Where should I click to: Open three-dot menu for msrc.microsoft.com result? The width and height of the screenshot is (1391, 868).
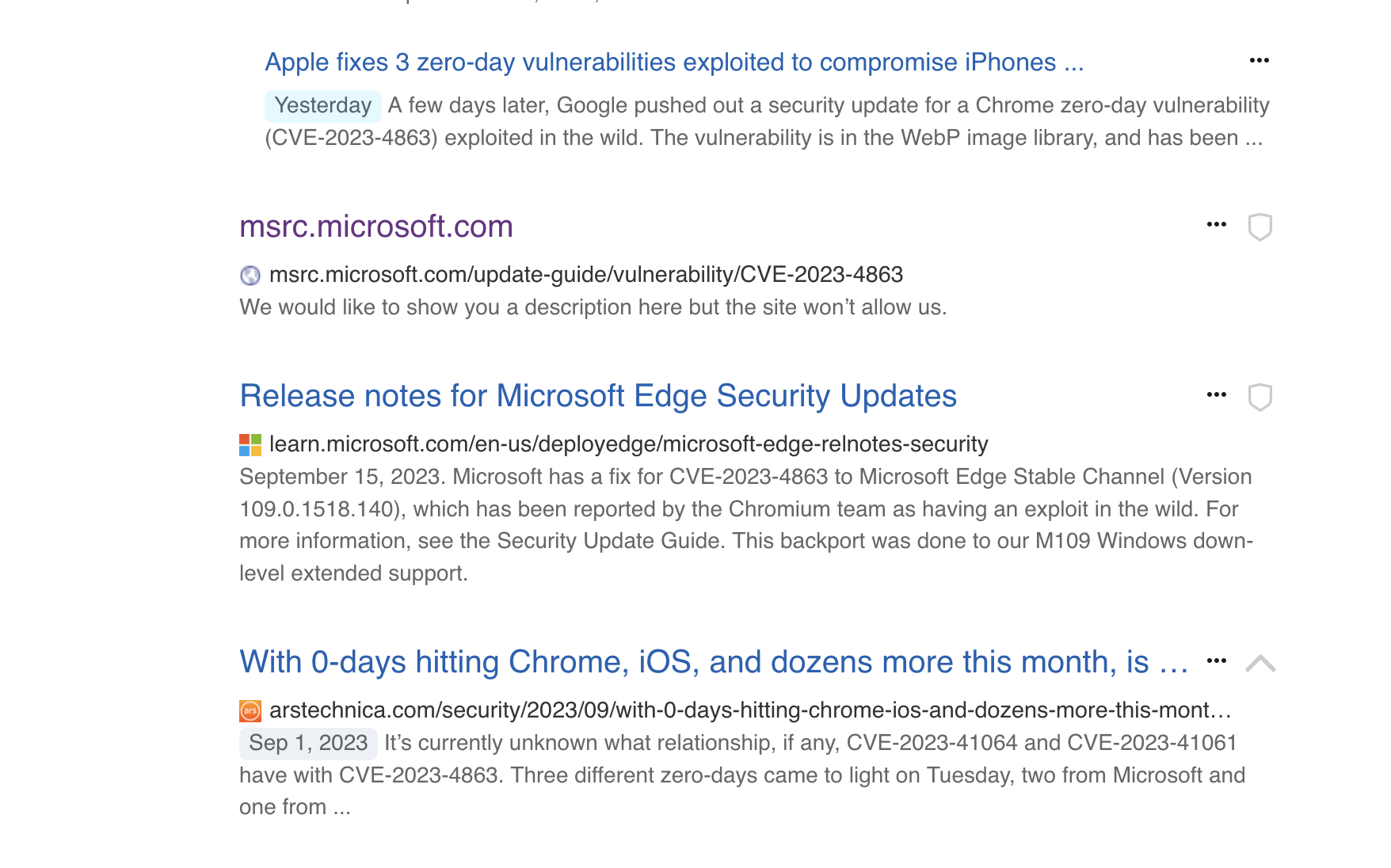pos(1216,225)
